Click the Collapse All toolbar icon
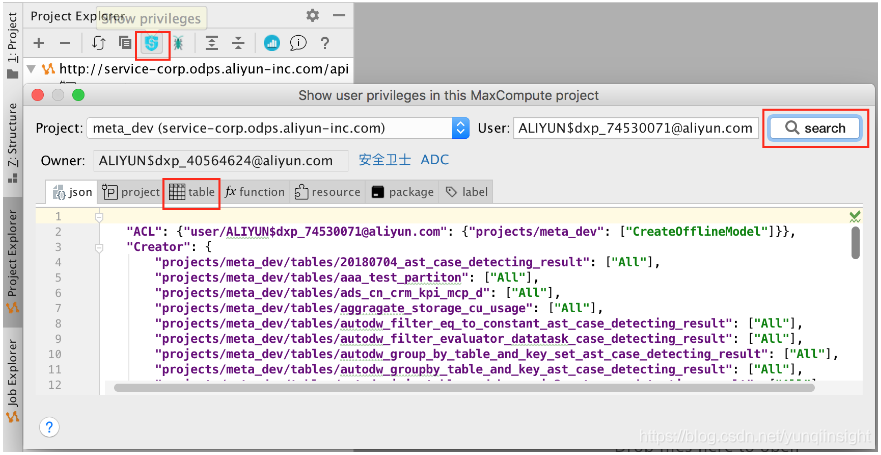881x455 pixels. point(239,43)
